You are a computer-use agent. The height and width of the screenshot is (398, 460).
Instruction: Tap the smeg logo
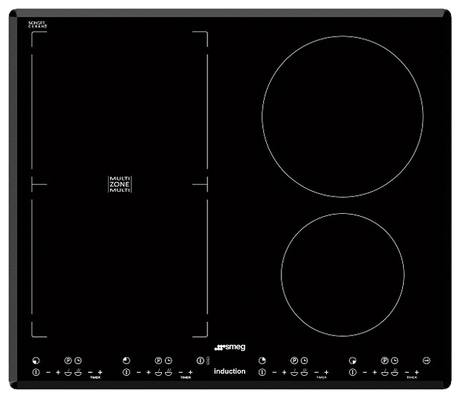[x=230, y=347]
